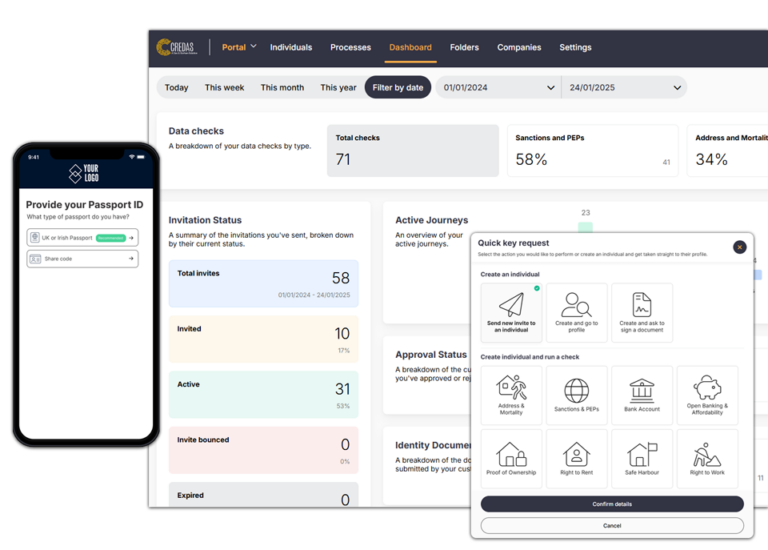
Task: Switch date range to This week
Action: [x=224, y=88]
